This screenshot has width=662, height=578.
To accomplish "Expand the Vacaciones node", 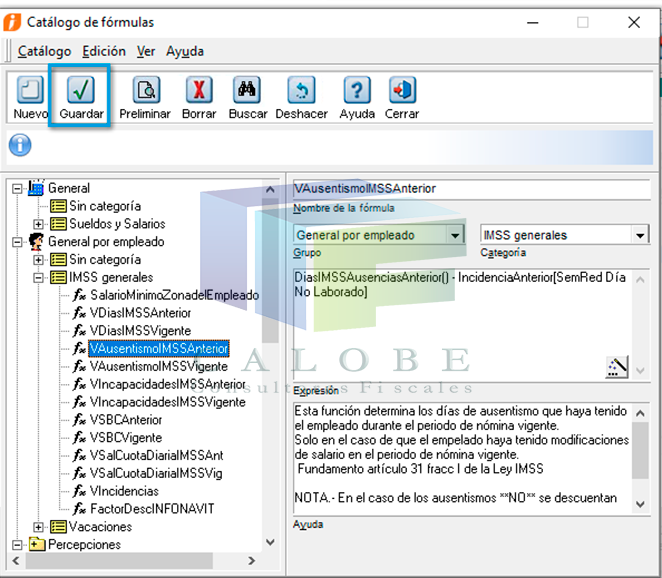I will (38, 527).
